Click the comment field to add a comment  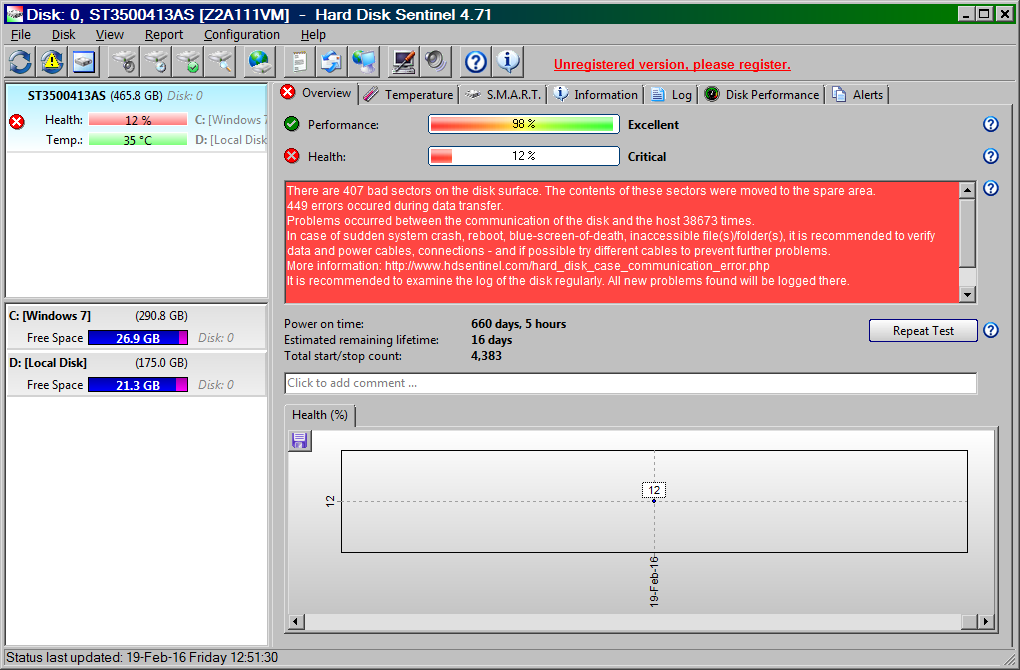(630, 383)
